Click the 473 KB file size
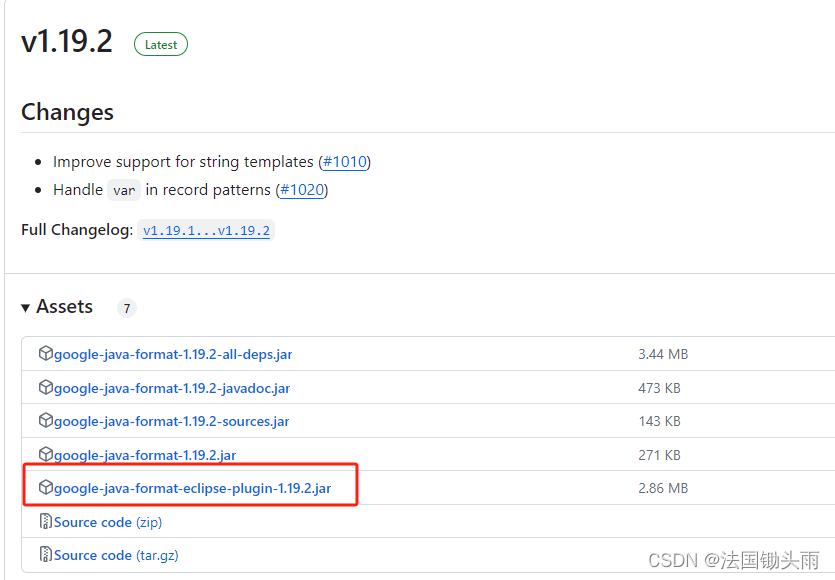835x580 pixels. click(659, 388)
